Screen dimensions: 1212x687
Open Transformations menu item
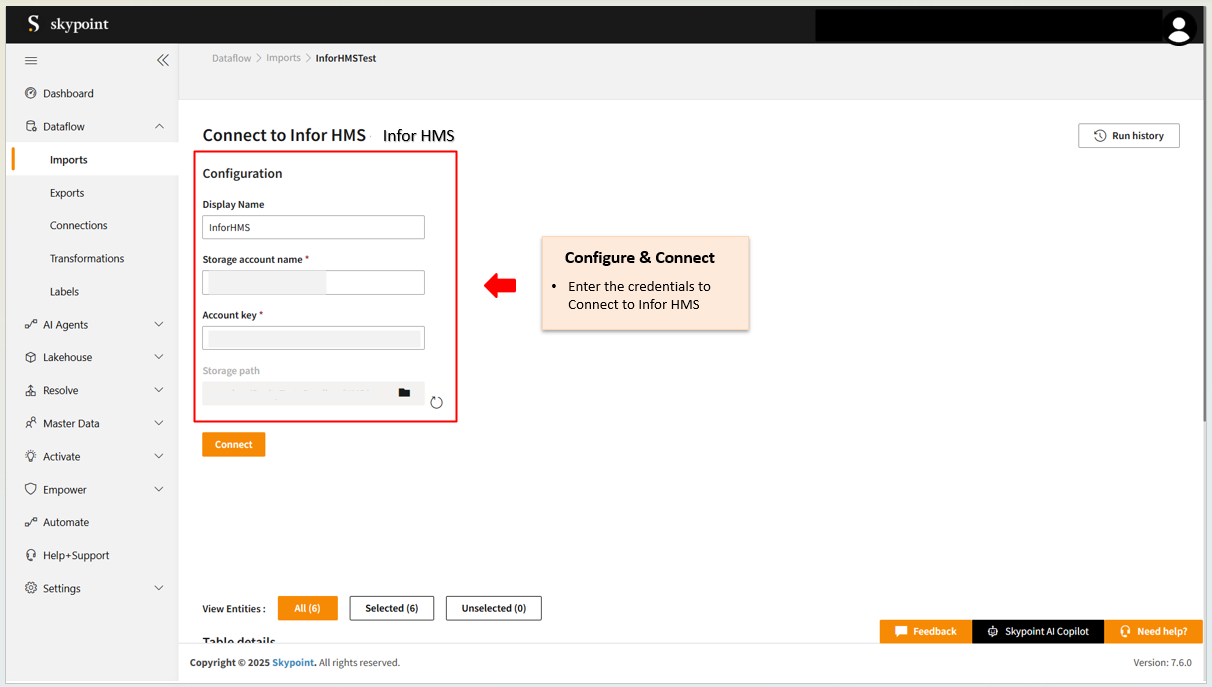tap(87, 259)
